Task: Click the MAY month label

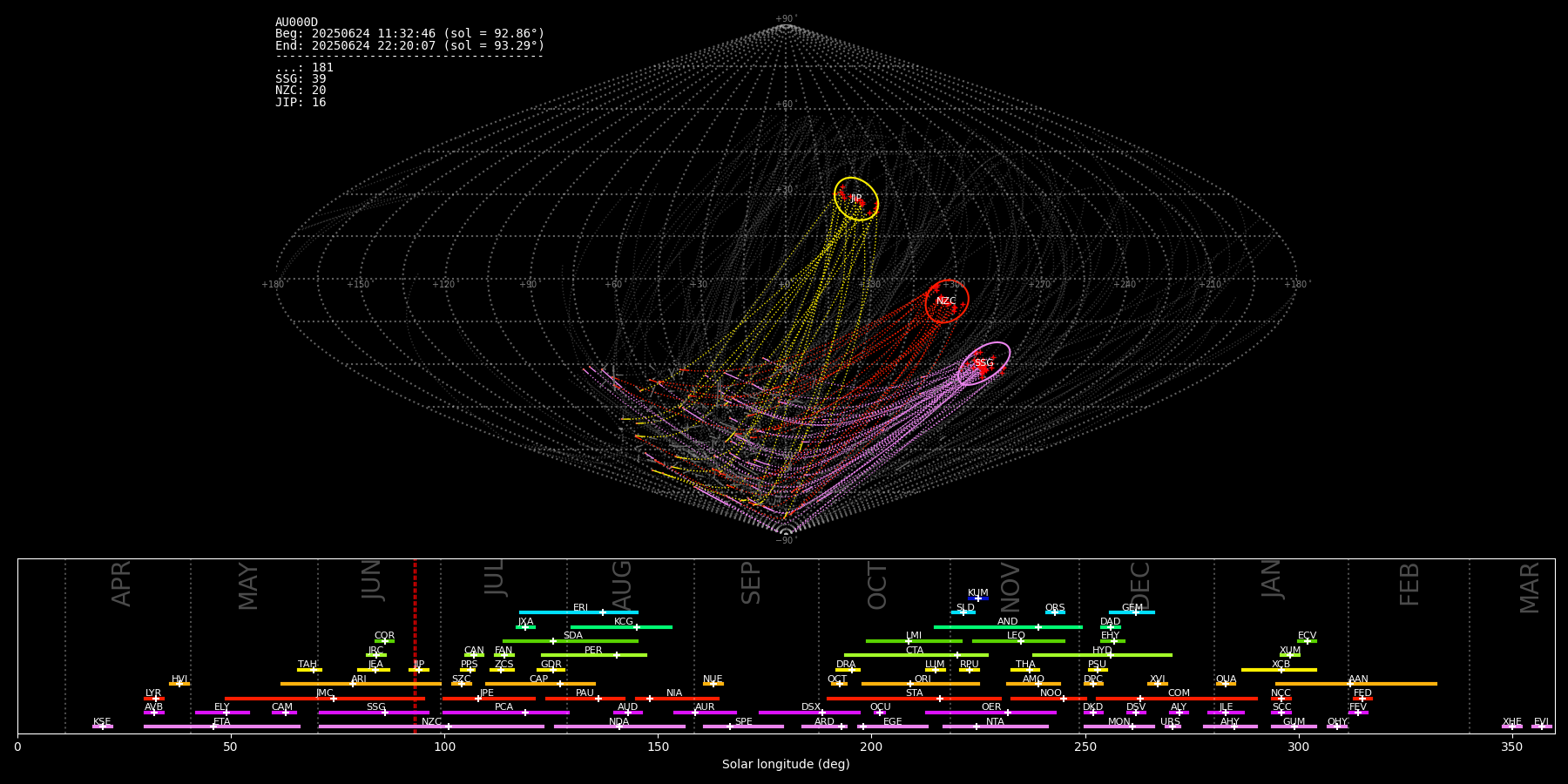Action: click(x=248, y=586)
